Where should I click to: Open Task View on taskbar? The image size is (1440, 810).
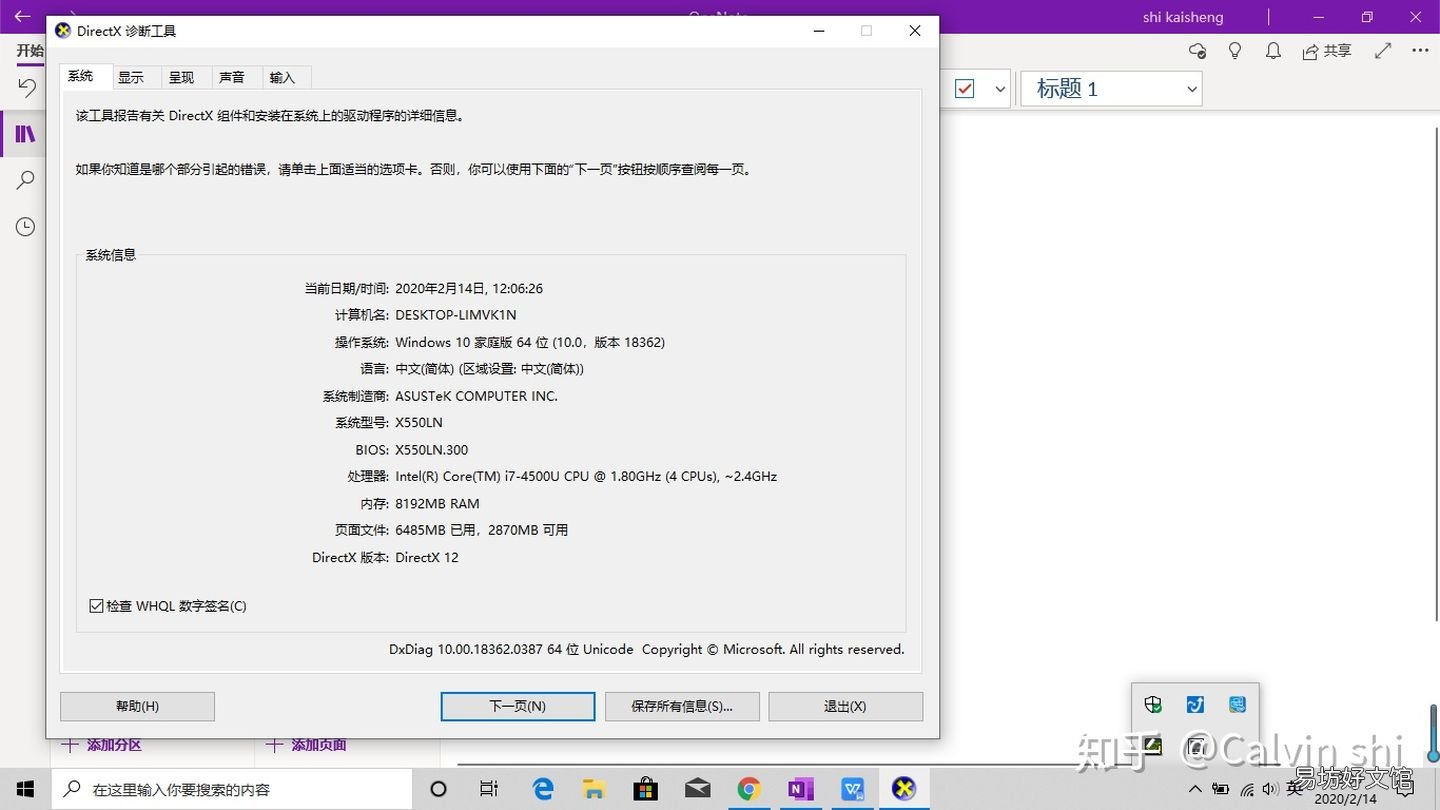(x=489, y=789)
